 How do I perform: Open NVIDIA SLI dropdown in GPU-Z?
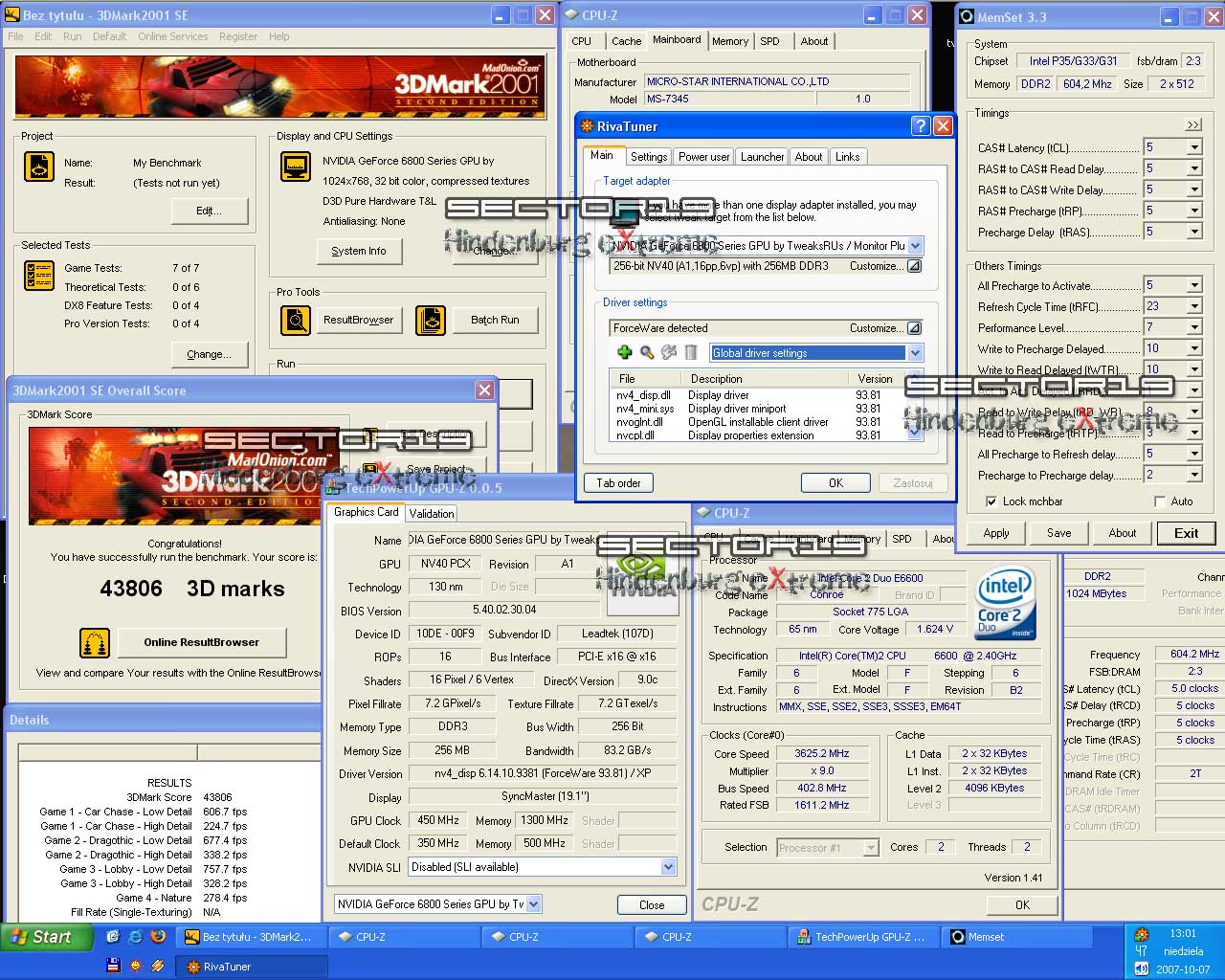668,867
